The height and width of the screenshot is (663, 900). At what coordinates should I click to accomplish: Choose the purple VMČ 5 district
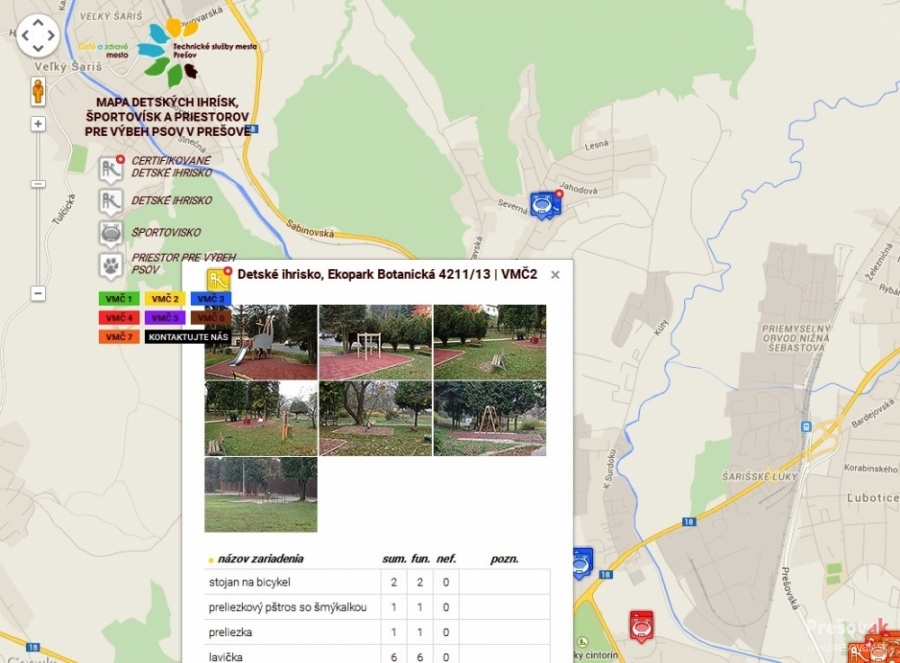click(164, 318)
